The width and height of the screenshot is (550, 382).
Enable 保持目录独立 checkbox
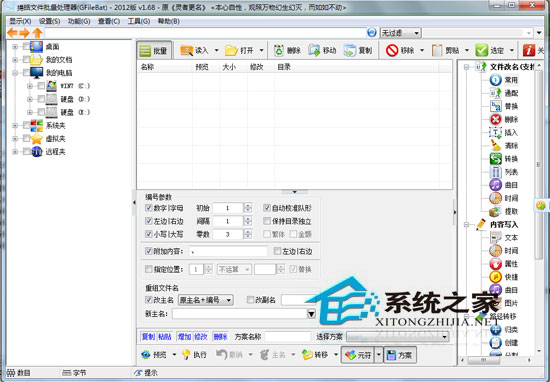(x=267, y=221)
